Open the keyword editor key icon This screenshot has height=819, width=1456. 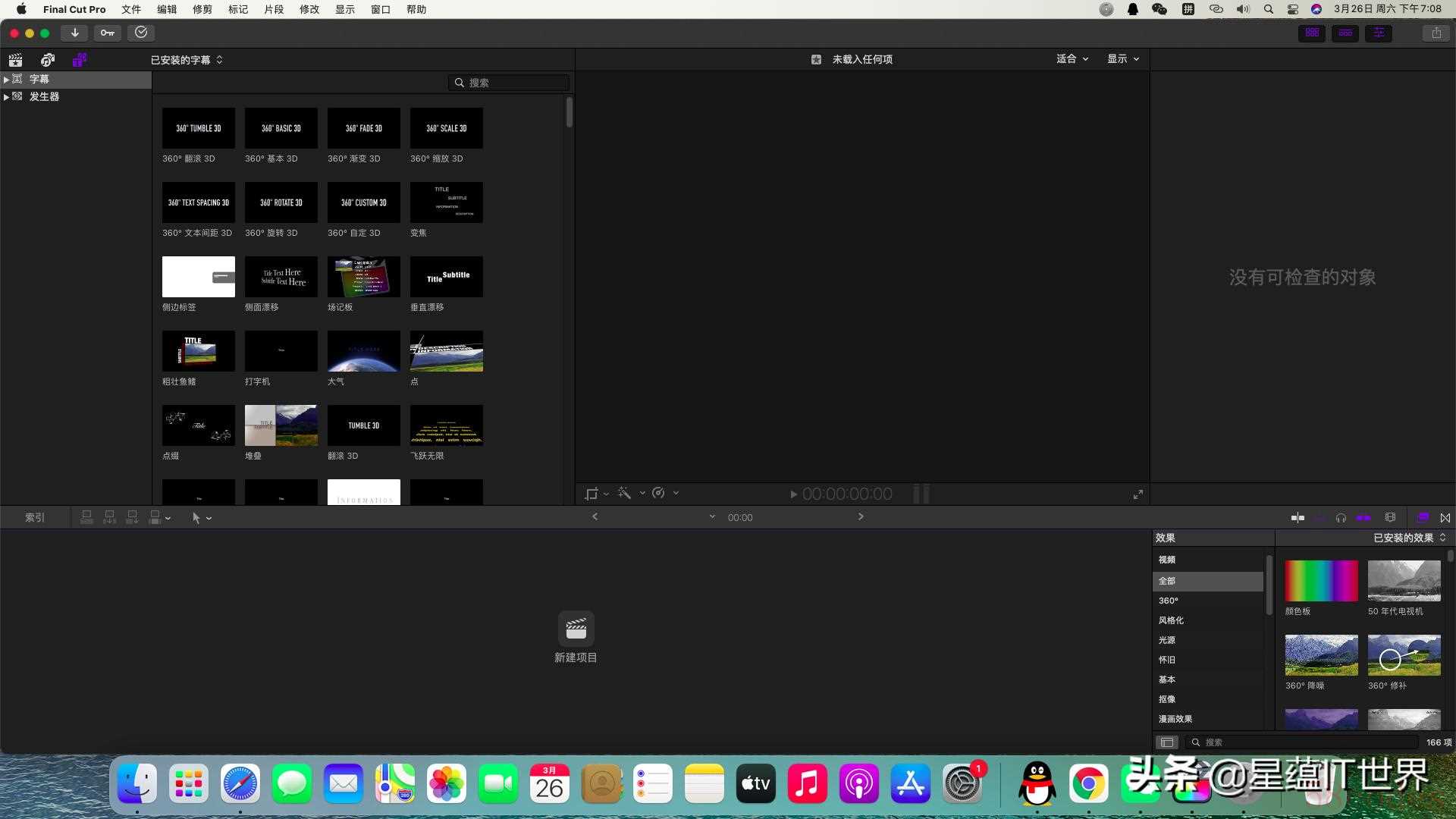[107, 33]
